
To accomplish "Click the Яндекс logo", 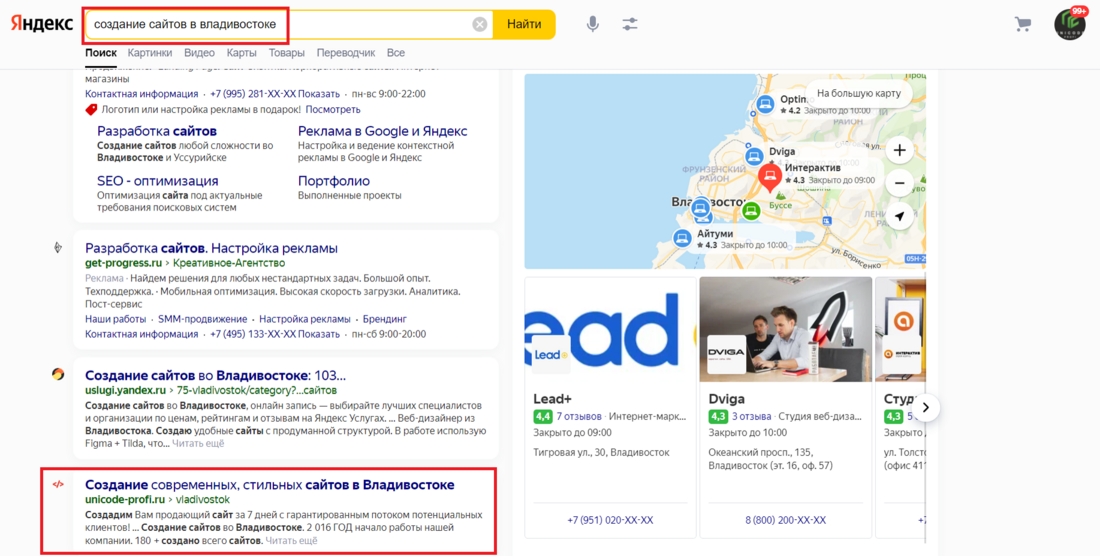I will (41, 24).
